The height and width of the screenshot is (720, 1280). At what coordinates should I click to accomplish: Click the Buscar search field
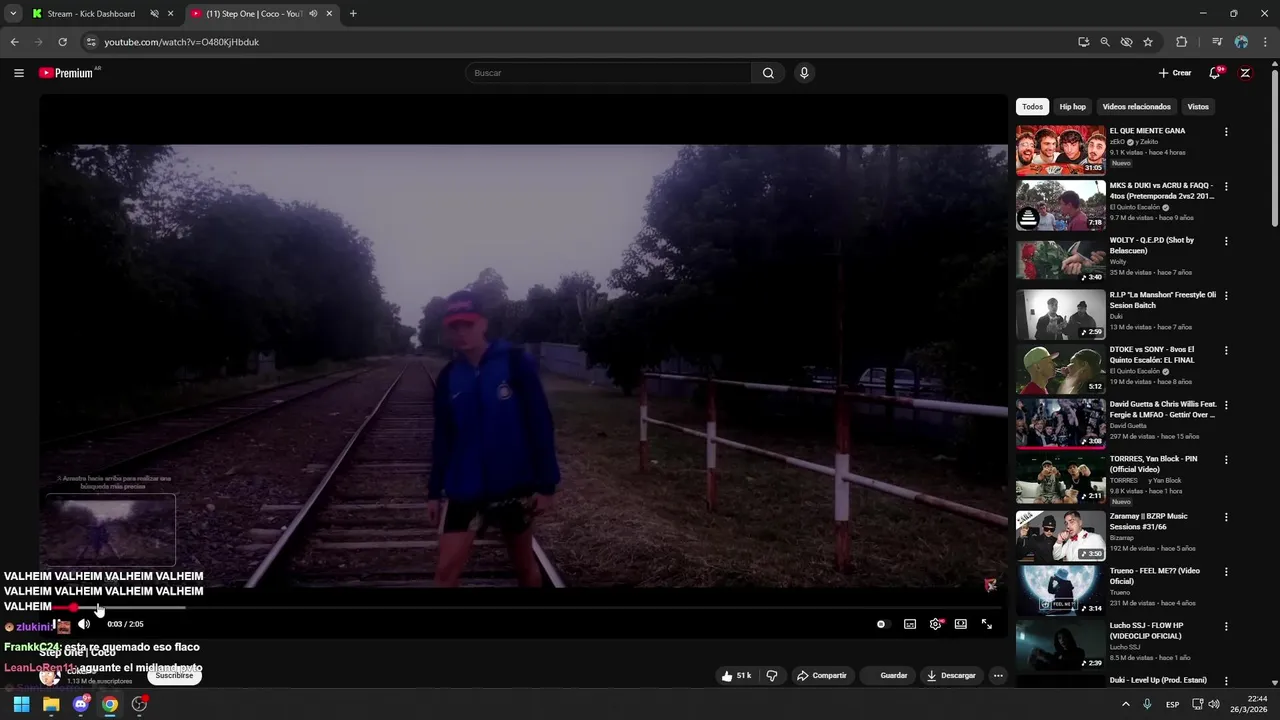coord(609,73)
